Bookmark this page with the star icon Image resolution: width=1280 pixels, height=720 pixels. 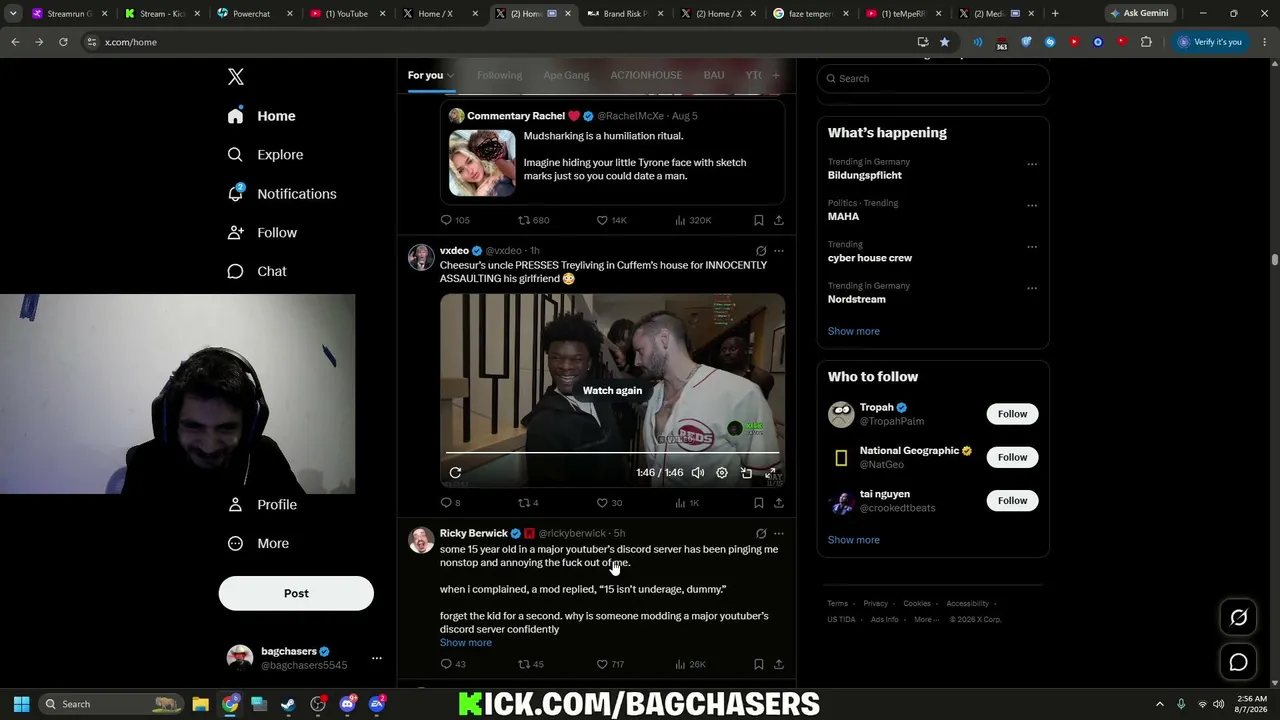coord(944,42)
